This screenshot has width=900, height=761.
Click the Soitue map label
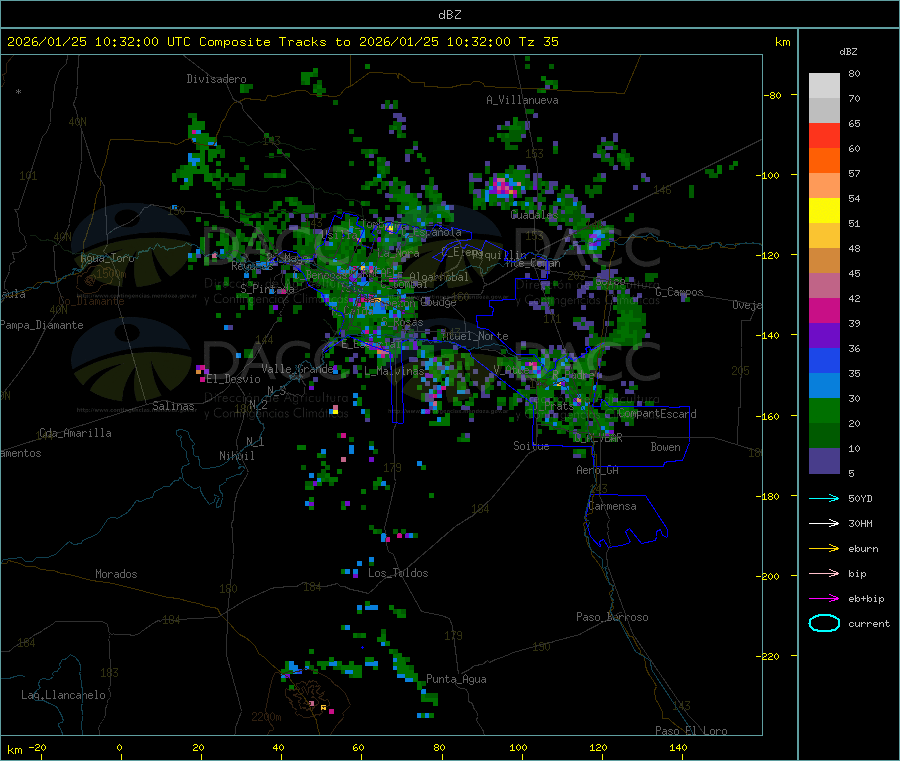point(531,446)
